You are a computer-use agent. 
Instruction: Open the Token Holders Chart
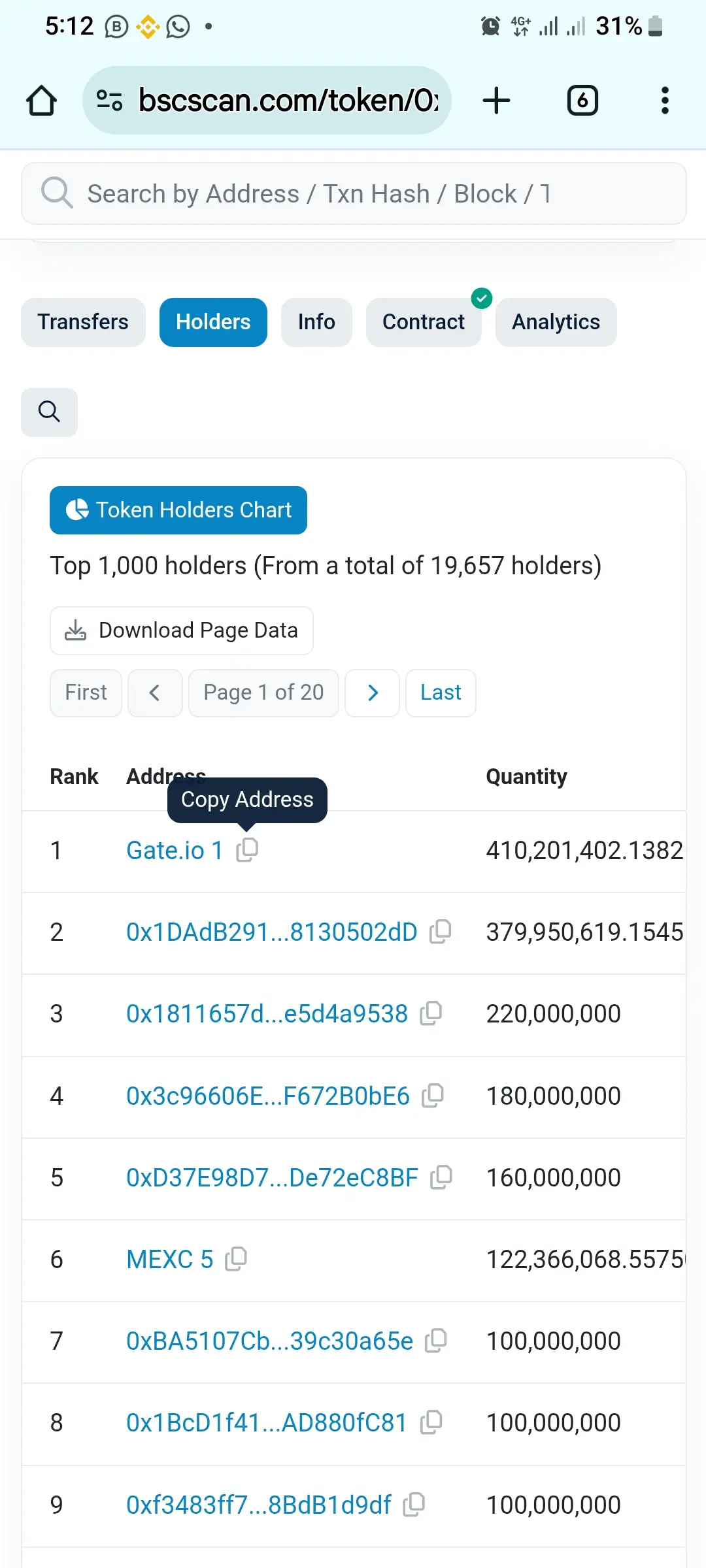click(178, 510)
